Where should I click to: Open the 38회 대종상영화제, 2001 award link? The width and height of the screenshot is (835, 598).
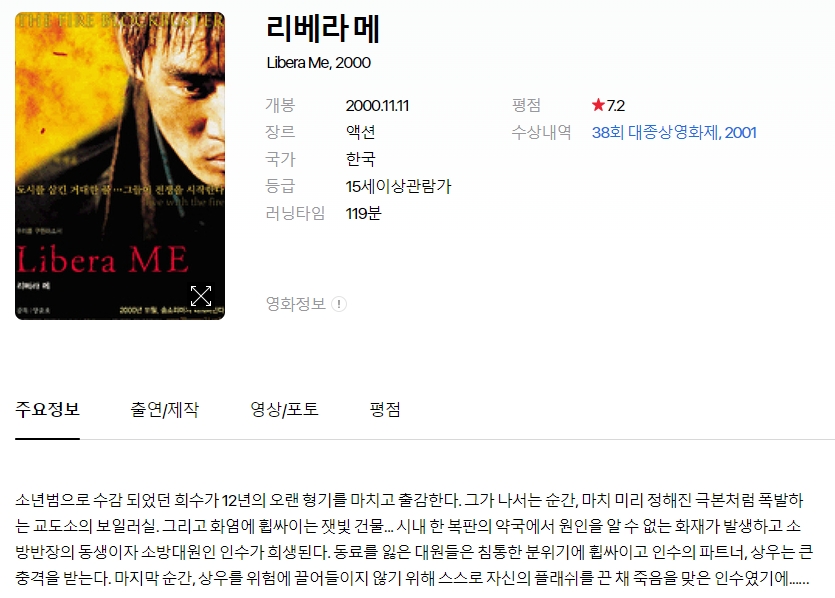[x=674, y=132]
